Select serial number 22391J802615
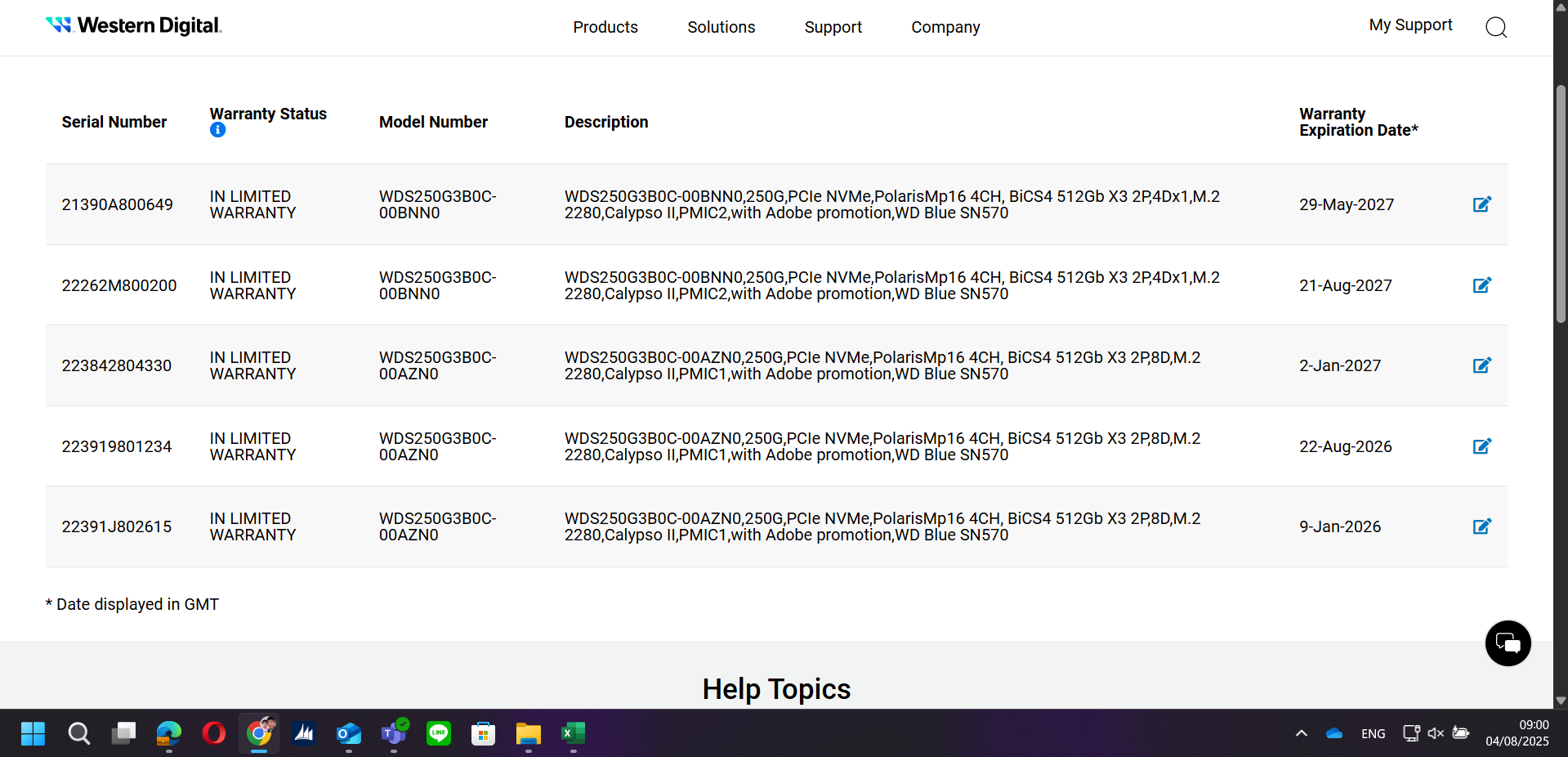Image resolution: width=1568 pixels, height=757 pixels. [x=117, y=526]
